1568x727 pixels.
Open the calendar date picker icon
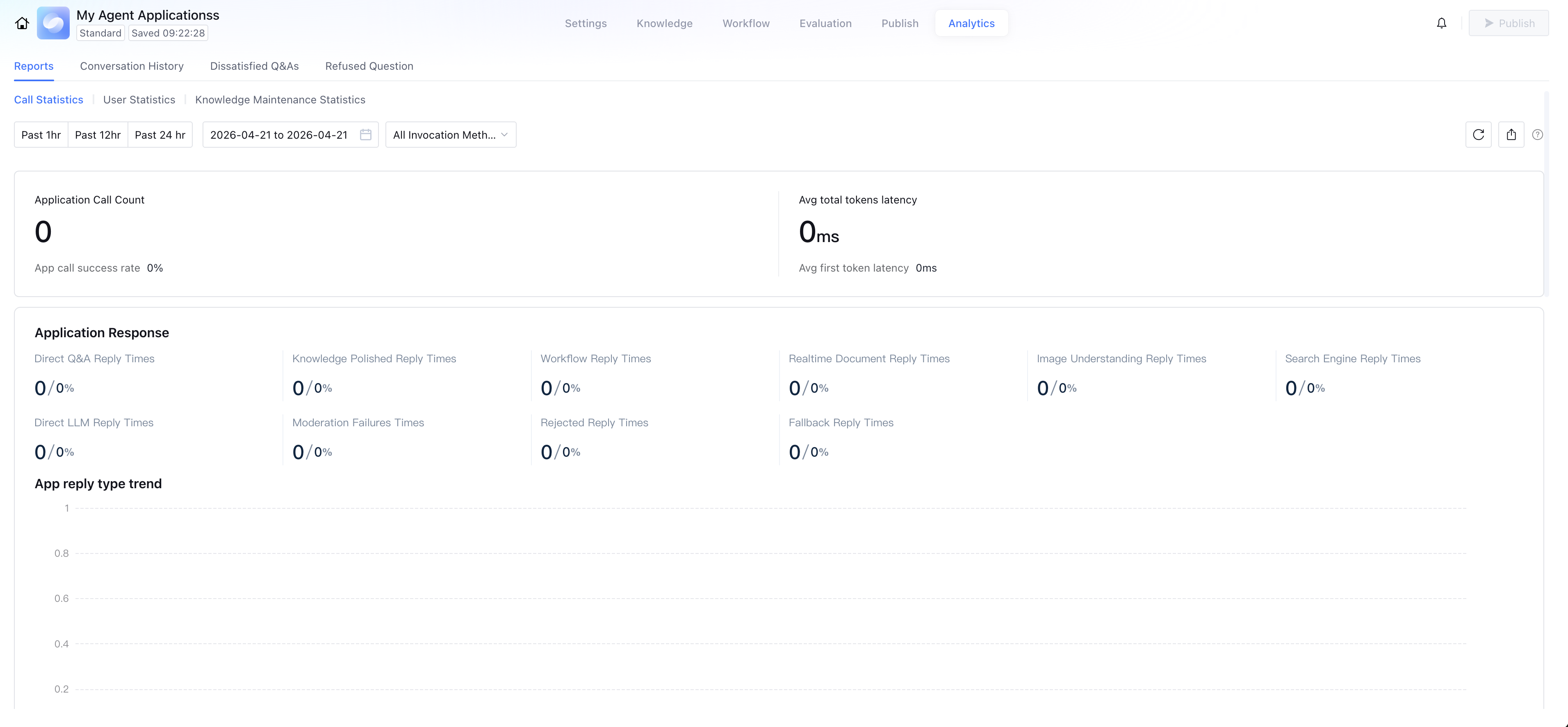click(365, 135)
